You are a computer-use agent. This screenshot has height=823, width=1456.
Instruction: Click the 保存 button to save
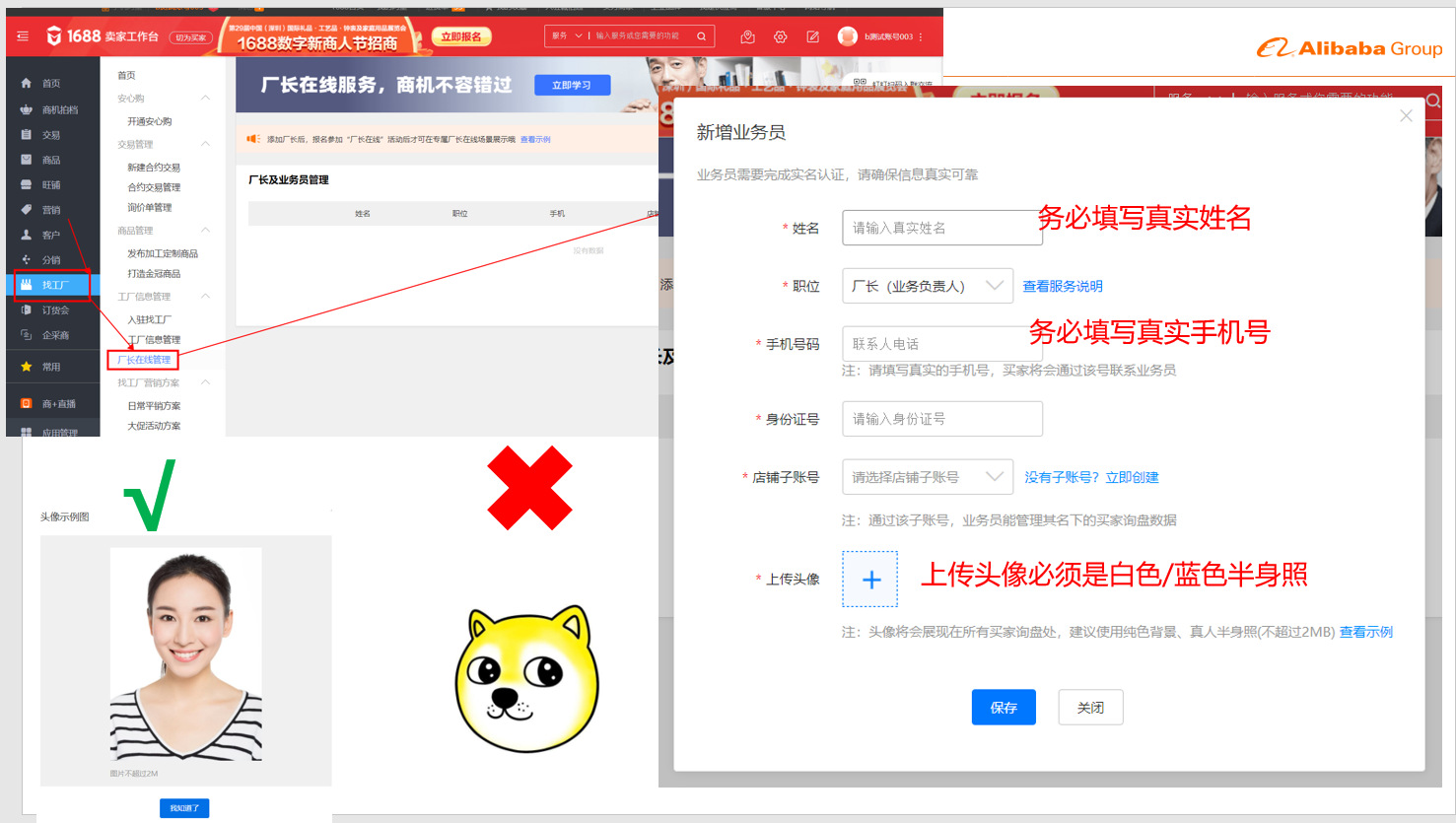(1004, 707)
